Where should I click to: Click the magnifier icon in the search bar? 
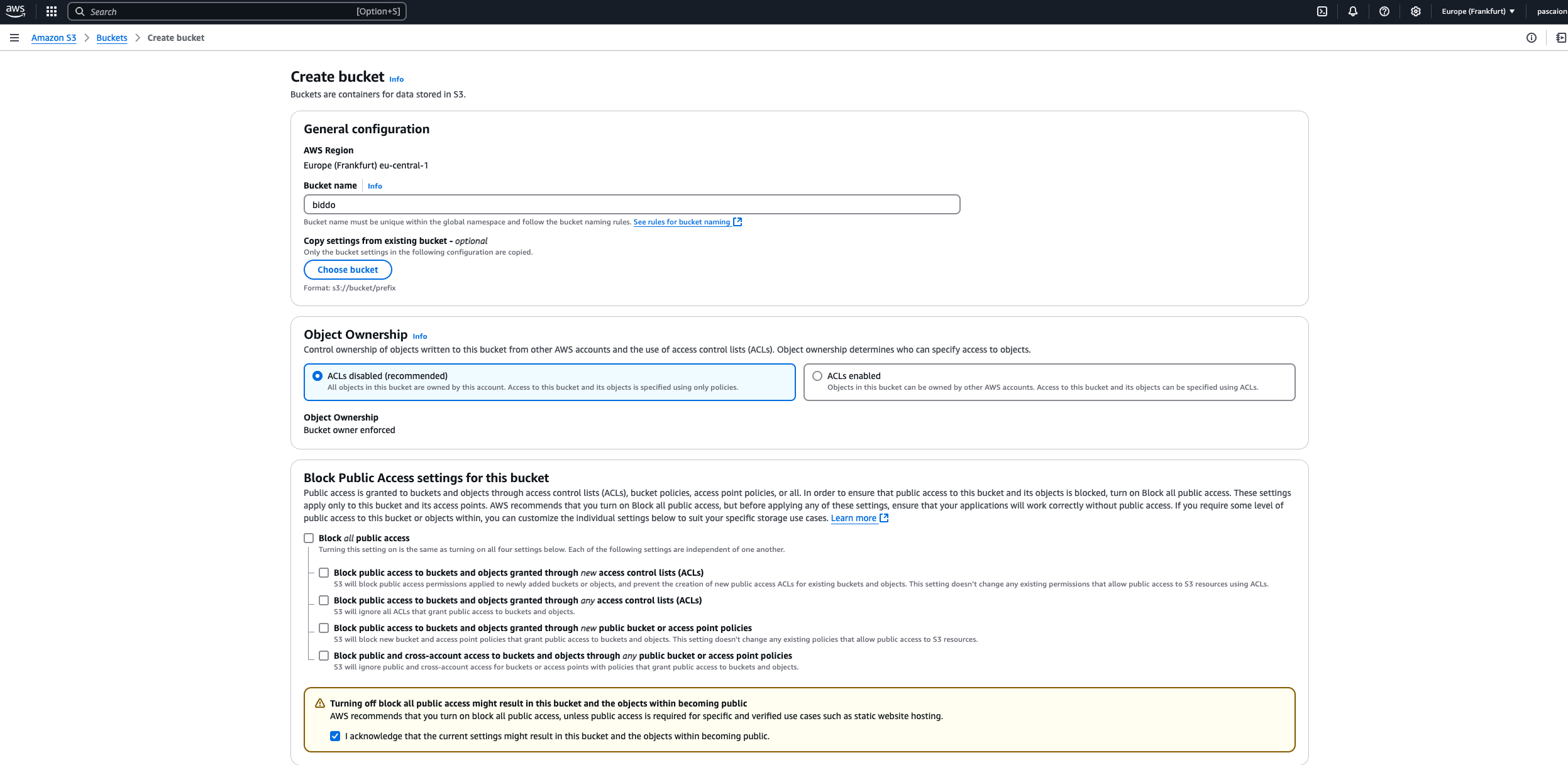tap(80, 11)
